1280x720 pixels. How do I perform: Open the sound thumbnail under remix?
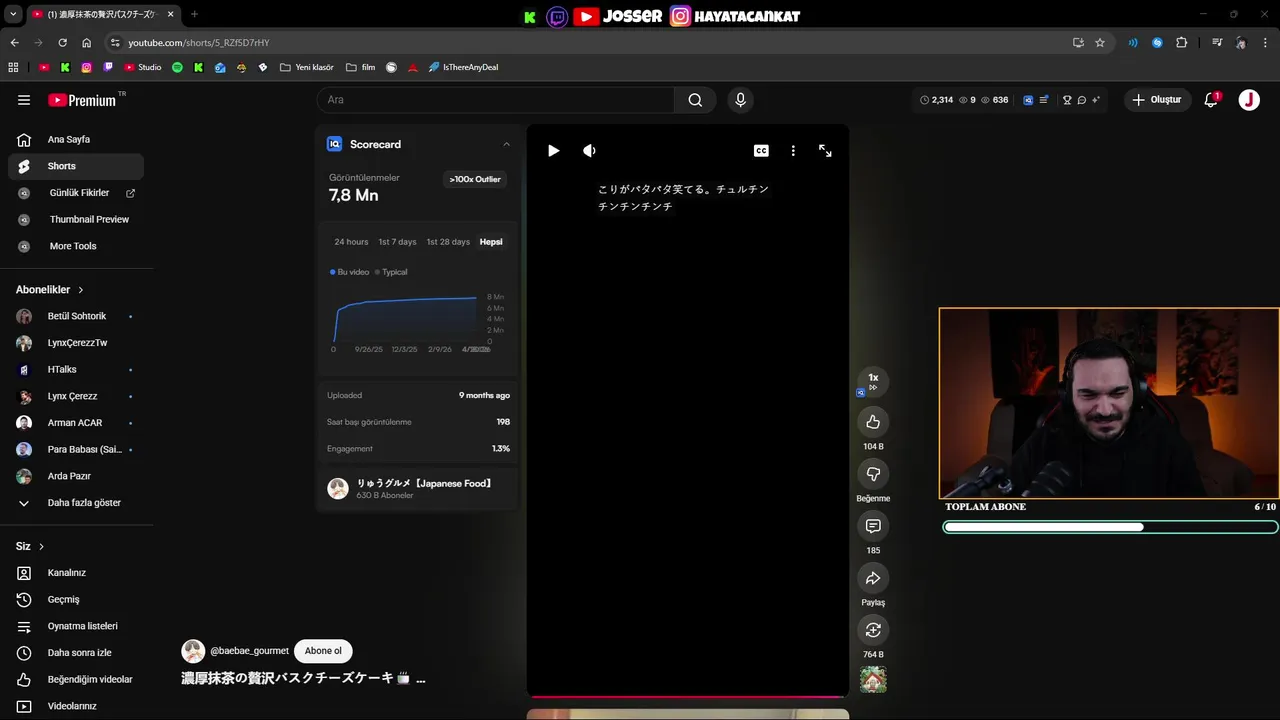(x=873, y=680)
